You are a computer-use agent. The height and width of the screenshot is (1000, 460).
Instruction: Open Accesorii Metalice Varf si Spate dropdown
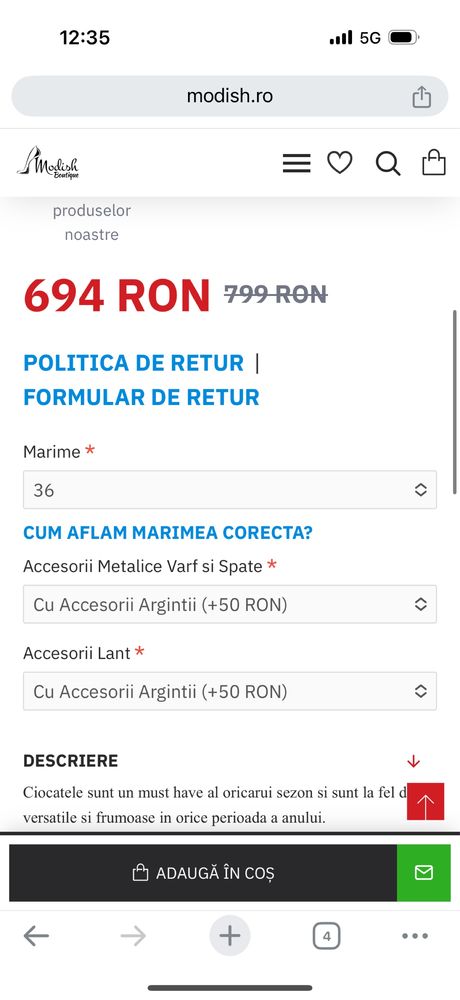click(x=230, y=604)
